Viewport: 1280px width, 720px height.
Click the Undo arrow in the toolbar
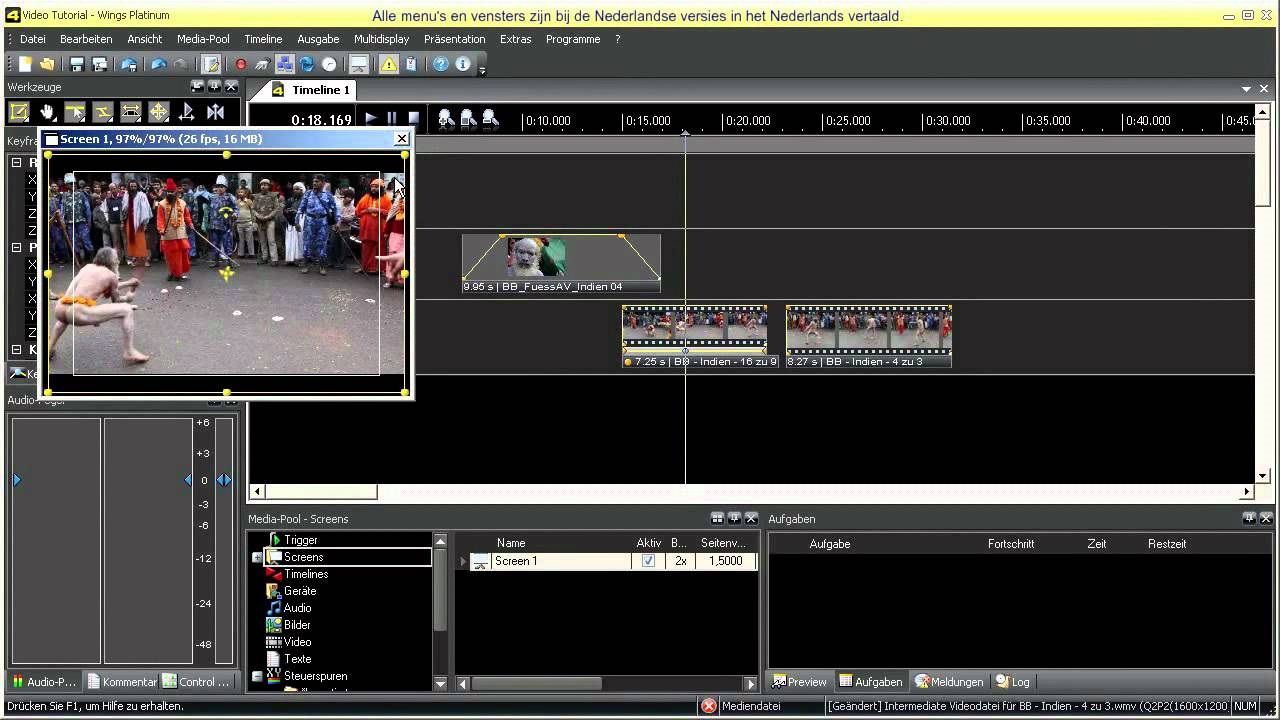click(158, 64)
